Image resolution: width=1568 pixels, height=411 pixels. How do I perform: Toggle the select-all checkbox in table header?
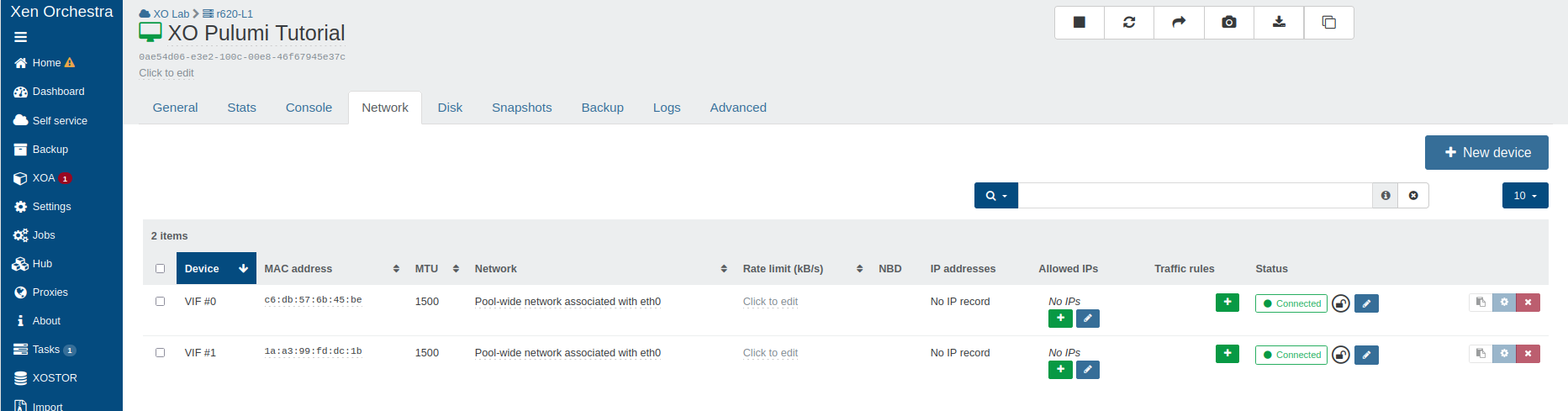(160, 269)
